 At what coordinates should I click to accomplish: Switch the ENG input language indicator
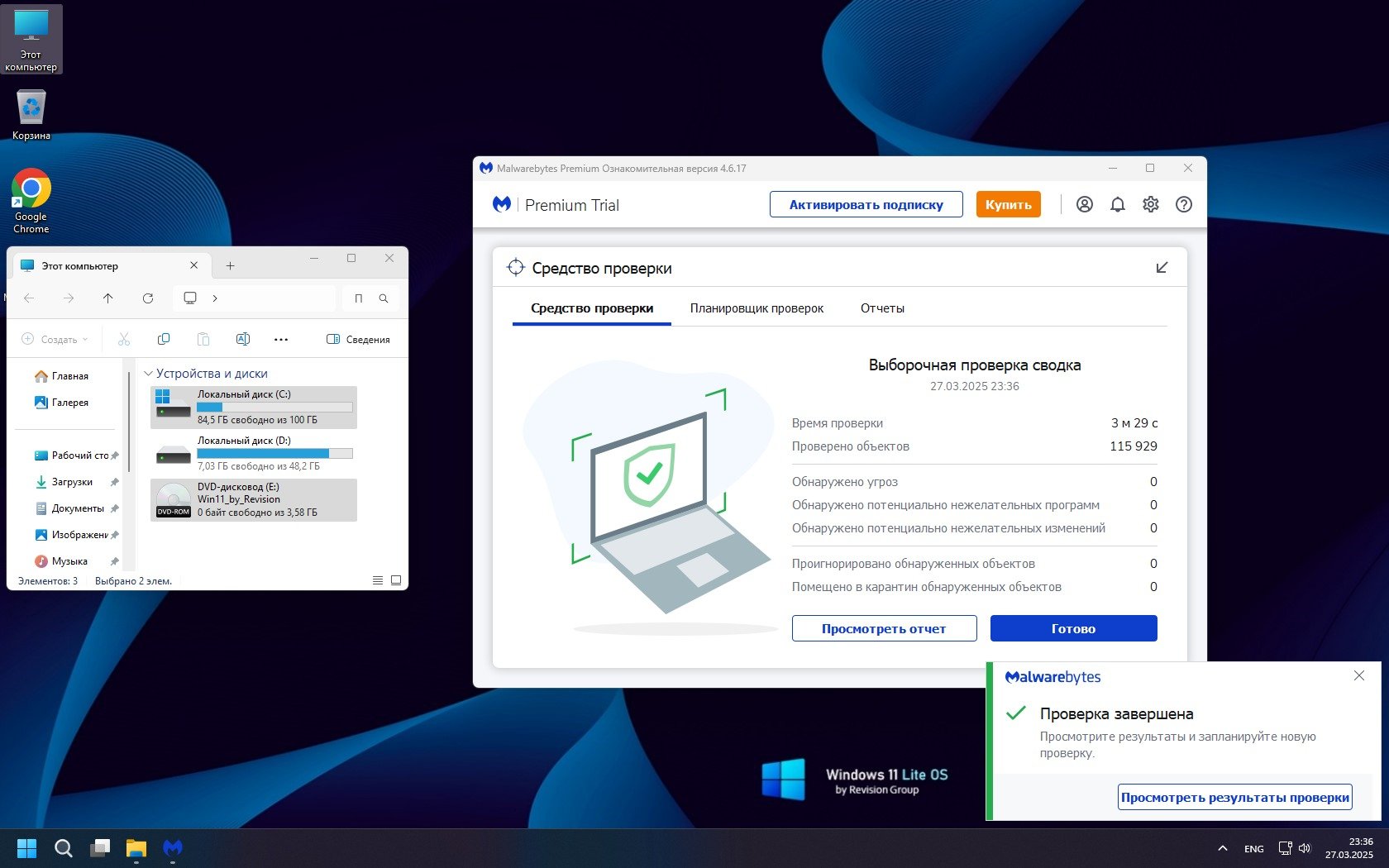pyautogui.click(x=1253, y=849)
